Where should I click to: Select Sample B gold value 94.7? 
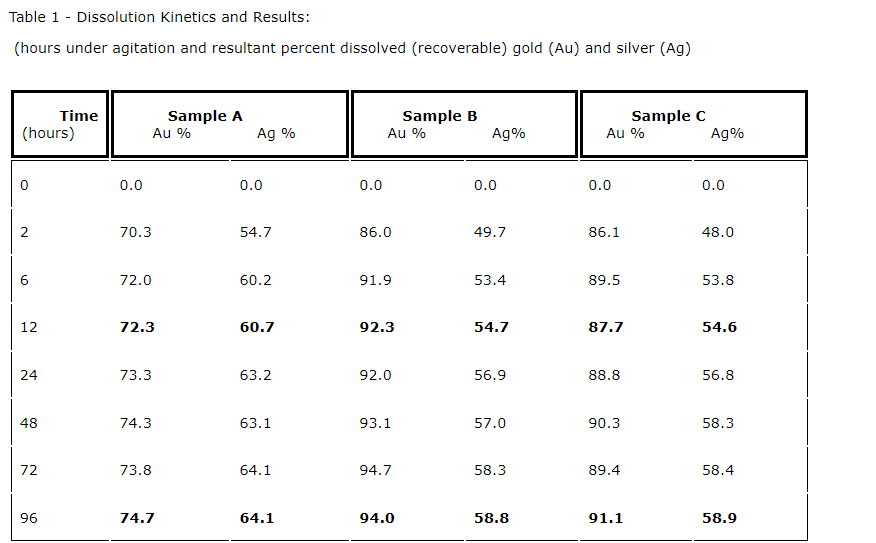pyautogui.click(x=375, y=470)
